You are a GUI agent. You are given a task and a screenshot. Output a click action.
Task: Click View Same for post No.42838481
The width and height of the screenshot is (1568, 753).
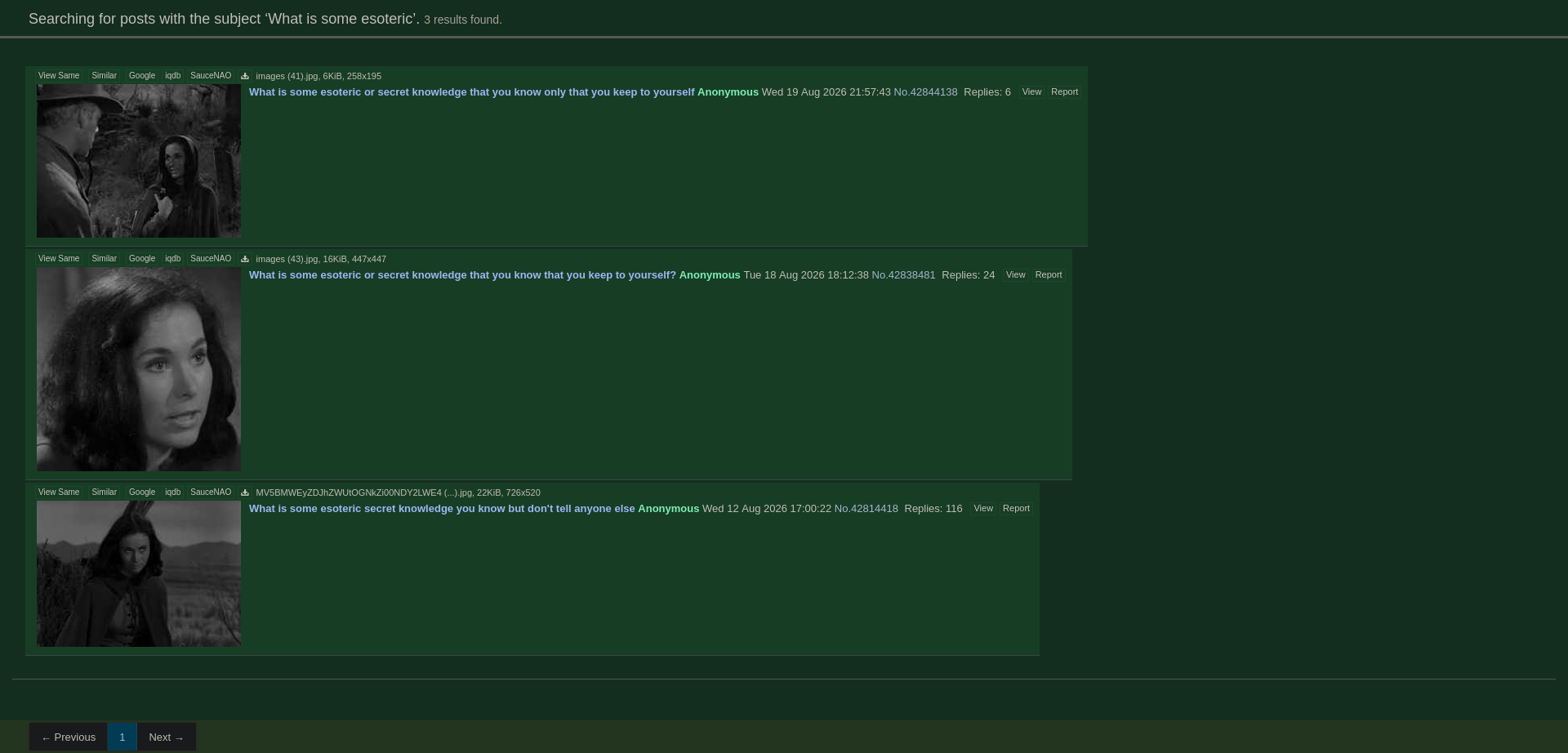click(x=59, y=259)
